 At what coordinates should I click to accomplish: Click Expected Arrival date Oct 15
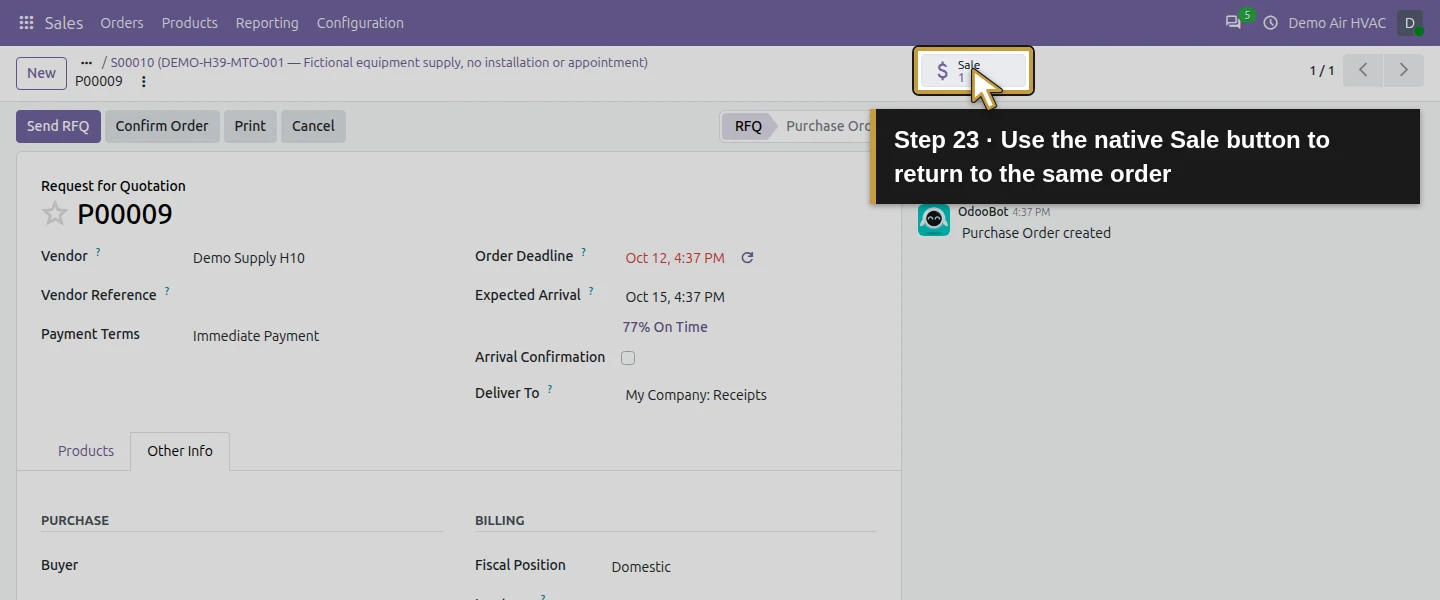tap(675, 297)
